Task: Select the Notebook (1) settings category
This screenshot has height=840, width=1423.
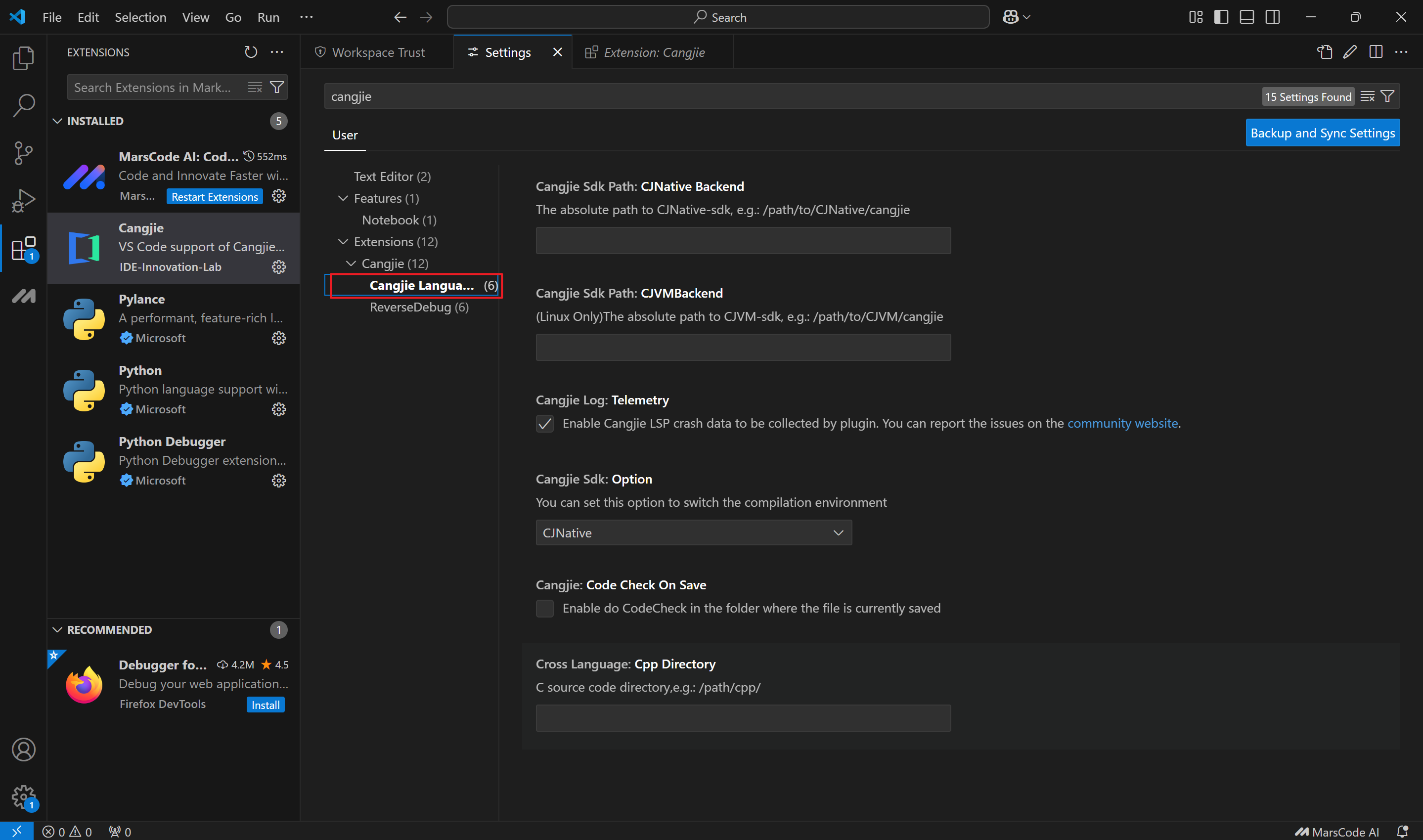Action: point(399,220)
